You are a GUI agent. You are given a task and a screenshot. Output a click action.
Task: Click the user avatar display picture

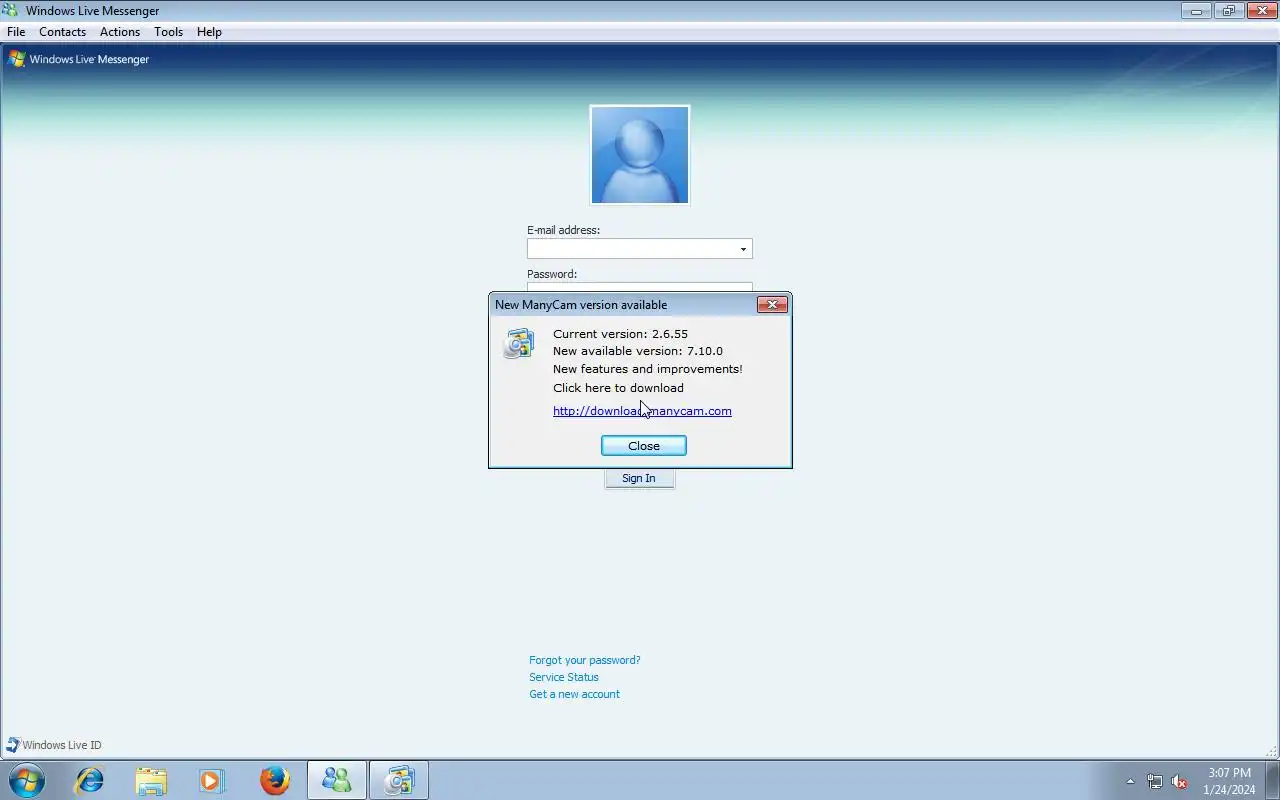[x=640, y=155]
